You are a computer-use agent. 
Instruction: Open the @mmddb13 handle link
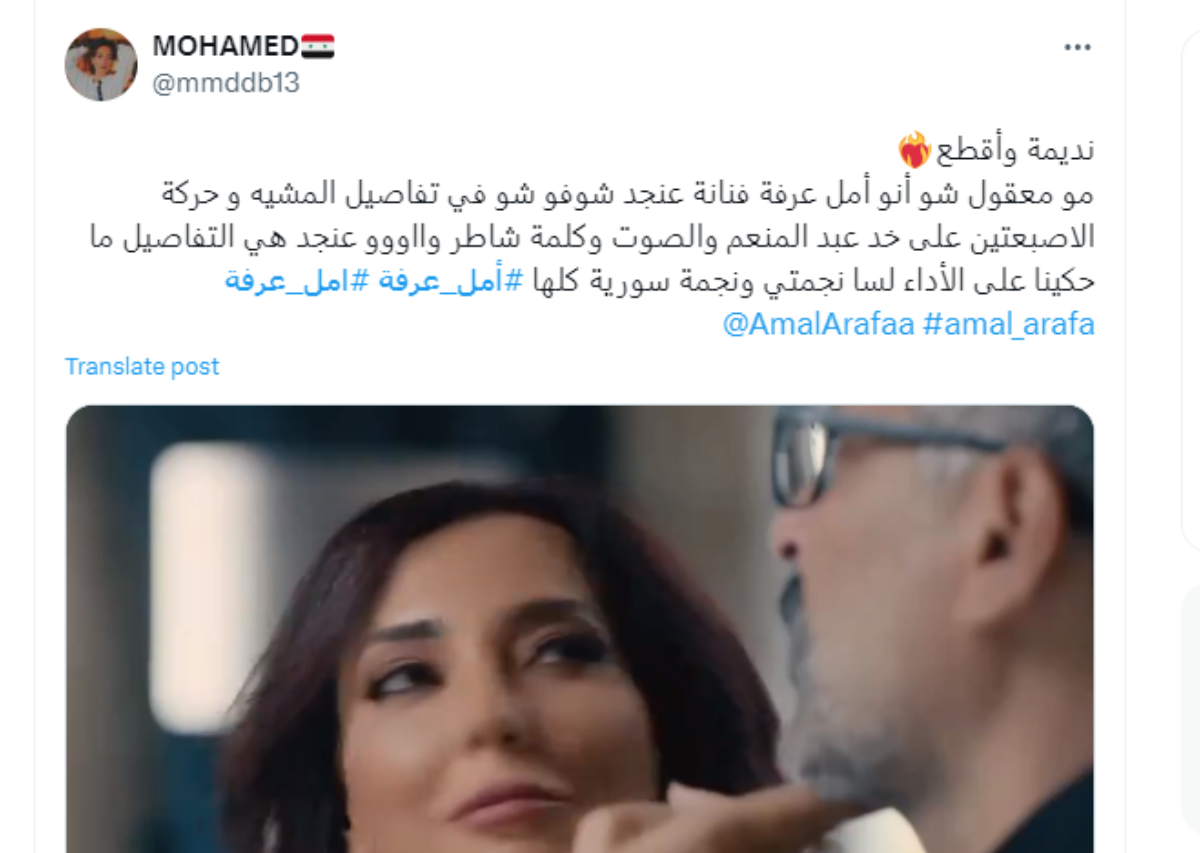[x=226, y=83]
